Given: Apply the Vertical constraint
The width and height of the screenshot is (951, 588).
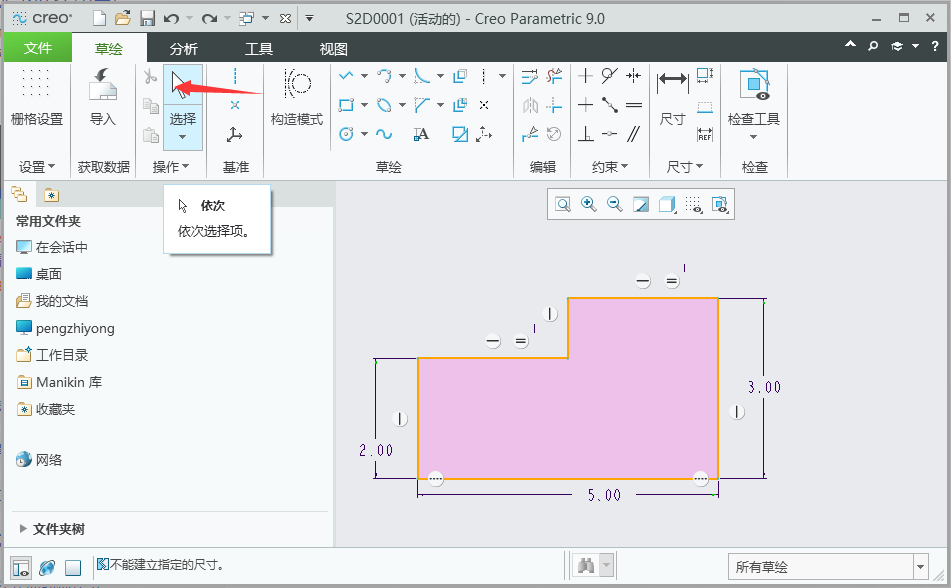Looking at the screenshot, I should coord(585,76).
